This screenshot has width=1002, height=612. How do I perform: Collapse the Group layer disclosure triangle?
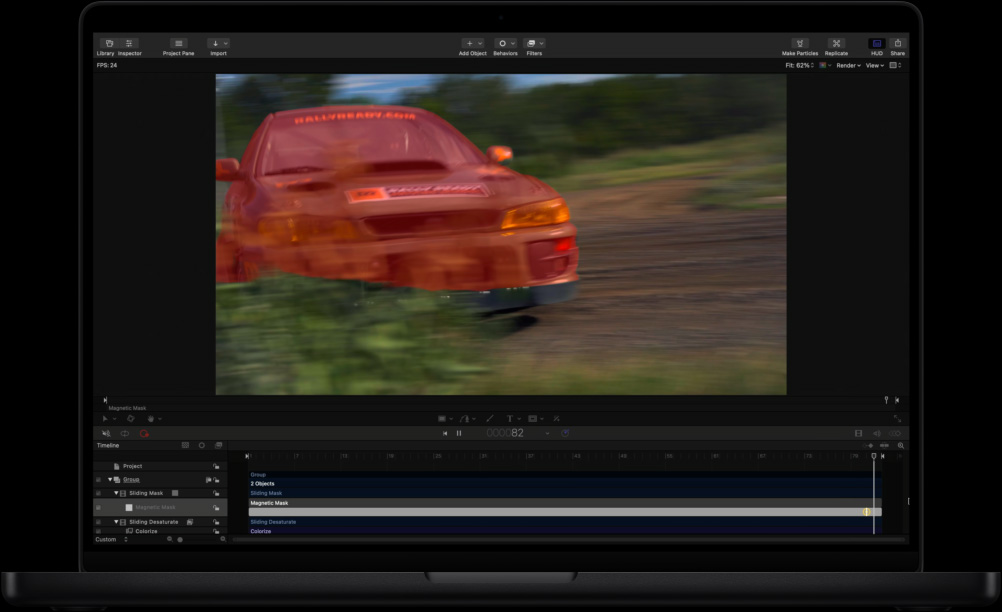point(110,480)
